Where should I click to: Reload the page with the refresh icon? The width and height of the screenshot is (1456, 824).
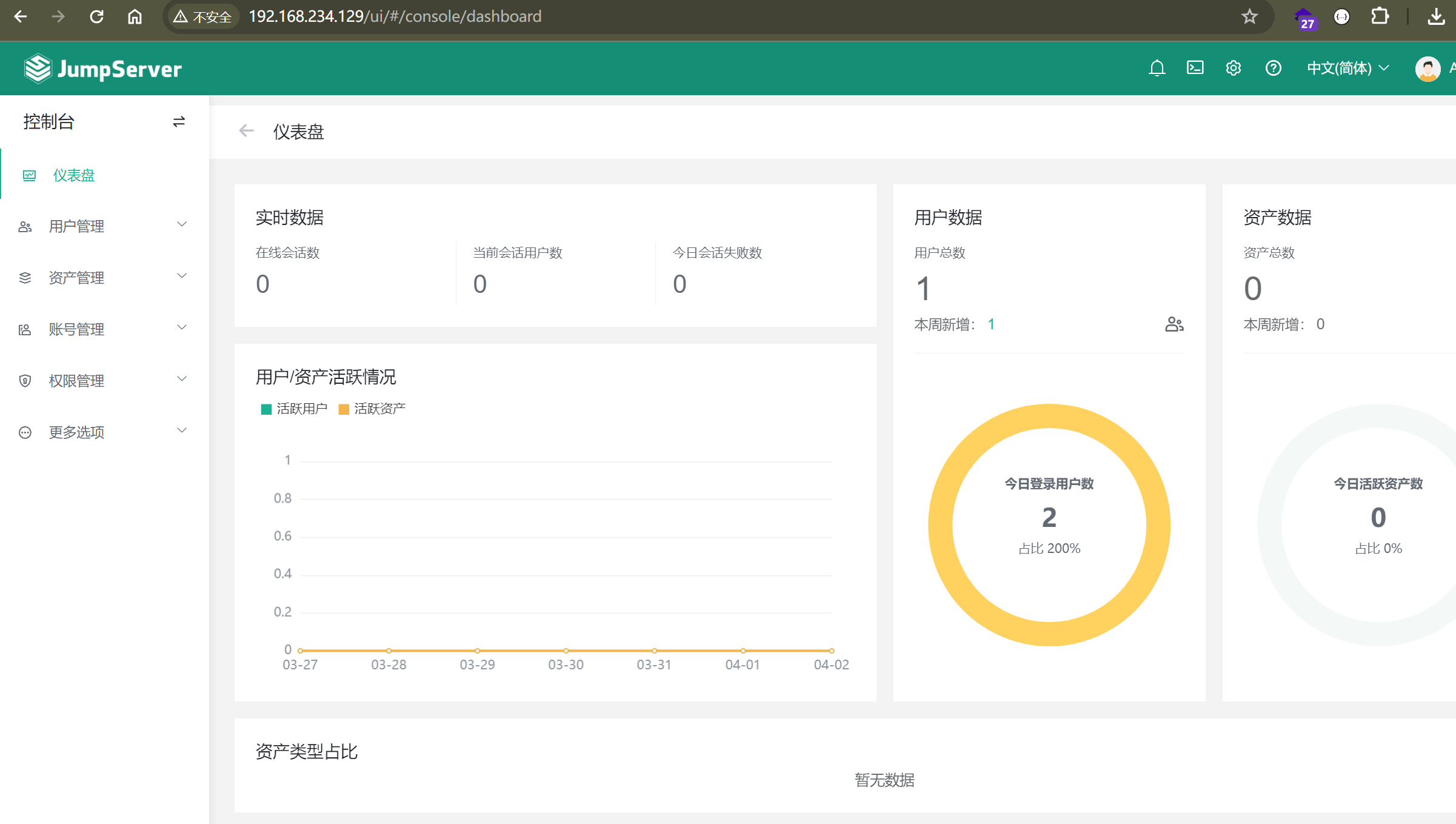96,16
